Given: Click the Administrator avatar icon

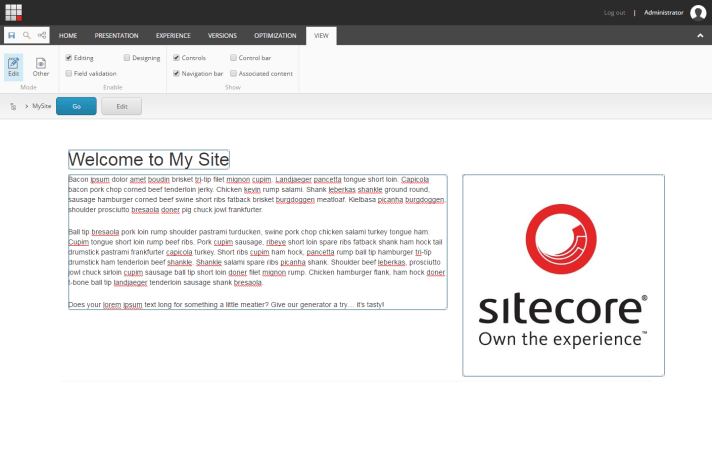Looking at the screenshot, I should (x=698, y=13).
